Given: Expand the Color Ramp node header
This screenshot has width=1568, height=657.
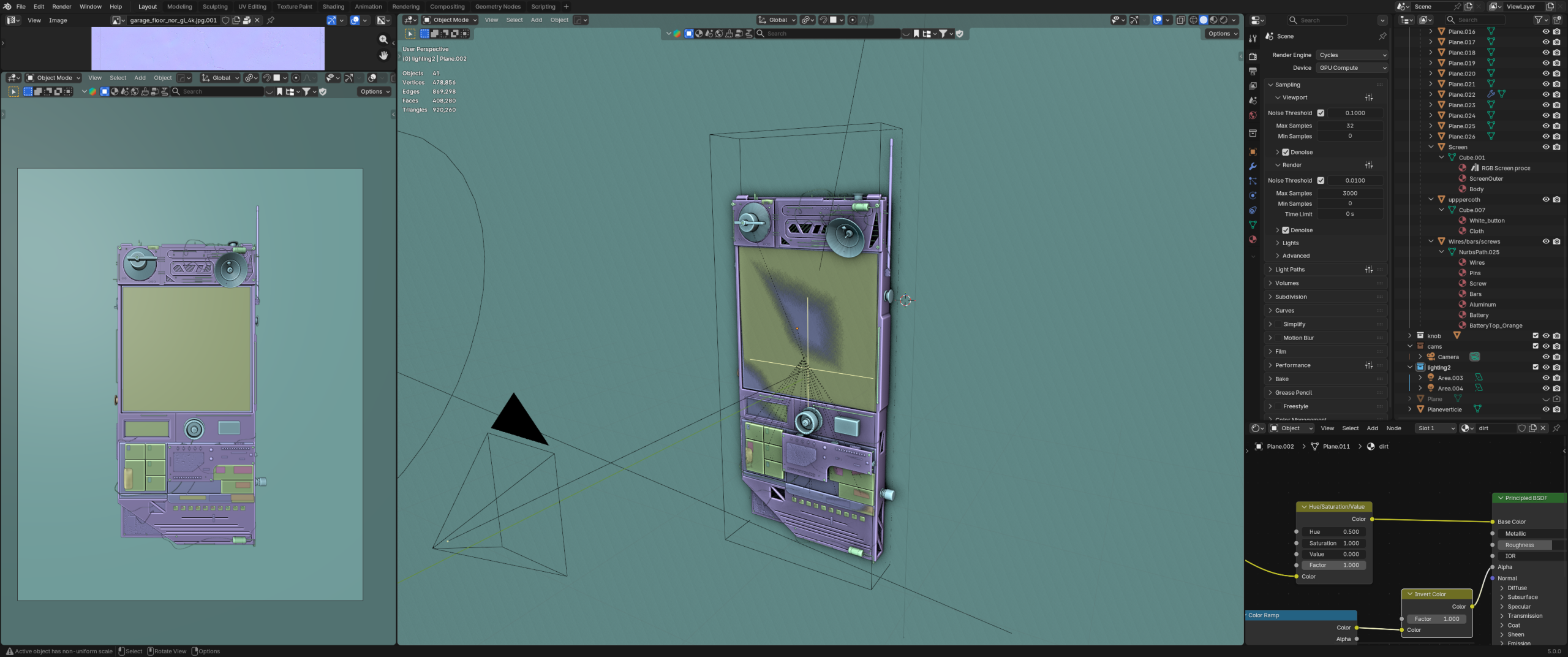Looking at the screenshot, I should tap(1301, 615).
